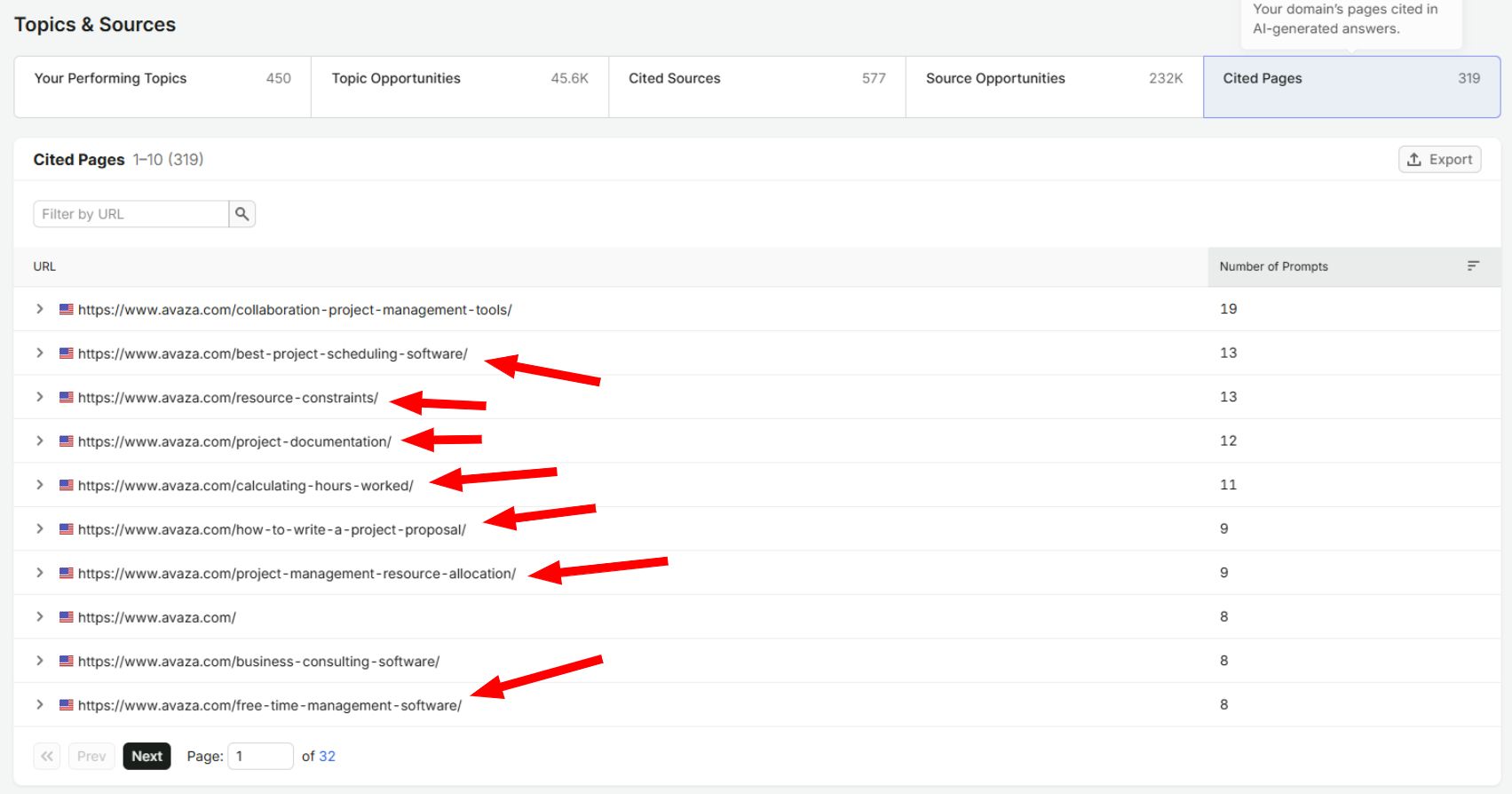Click the URL column header
The height and width of the screenshot is (794, 1512).
point(44,266)
